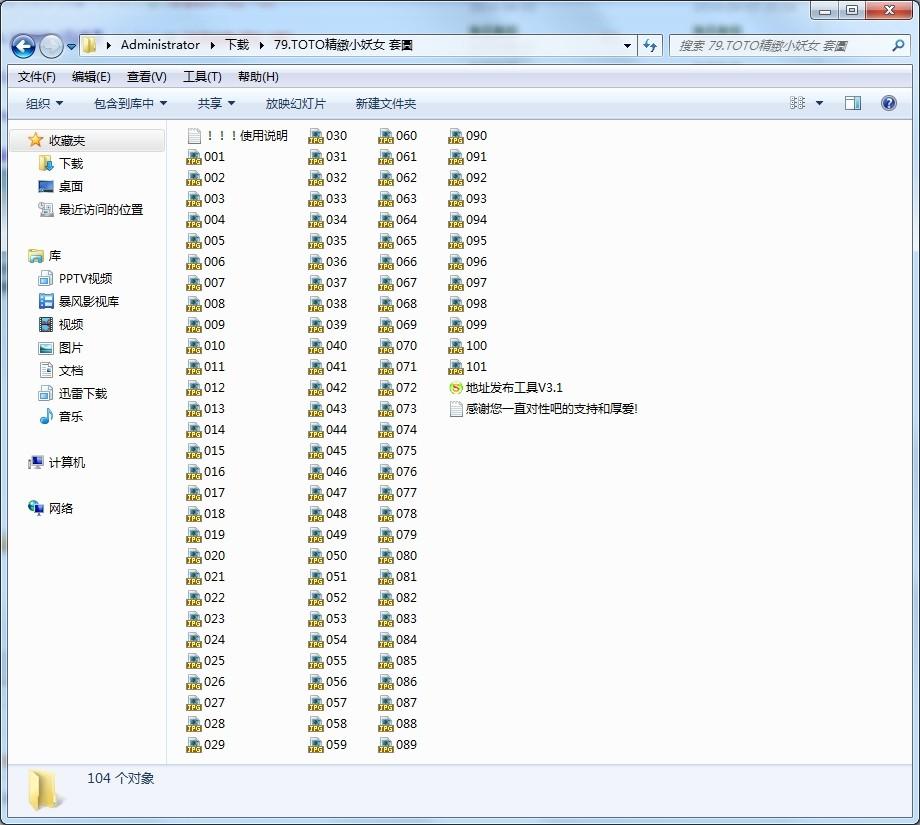Click the Back navigation arrow button
Screen dimensions: 920x825
23,46
